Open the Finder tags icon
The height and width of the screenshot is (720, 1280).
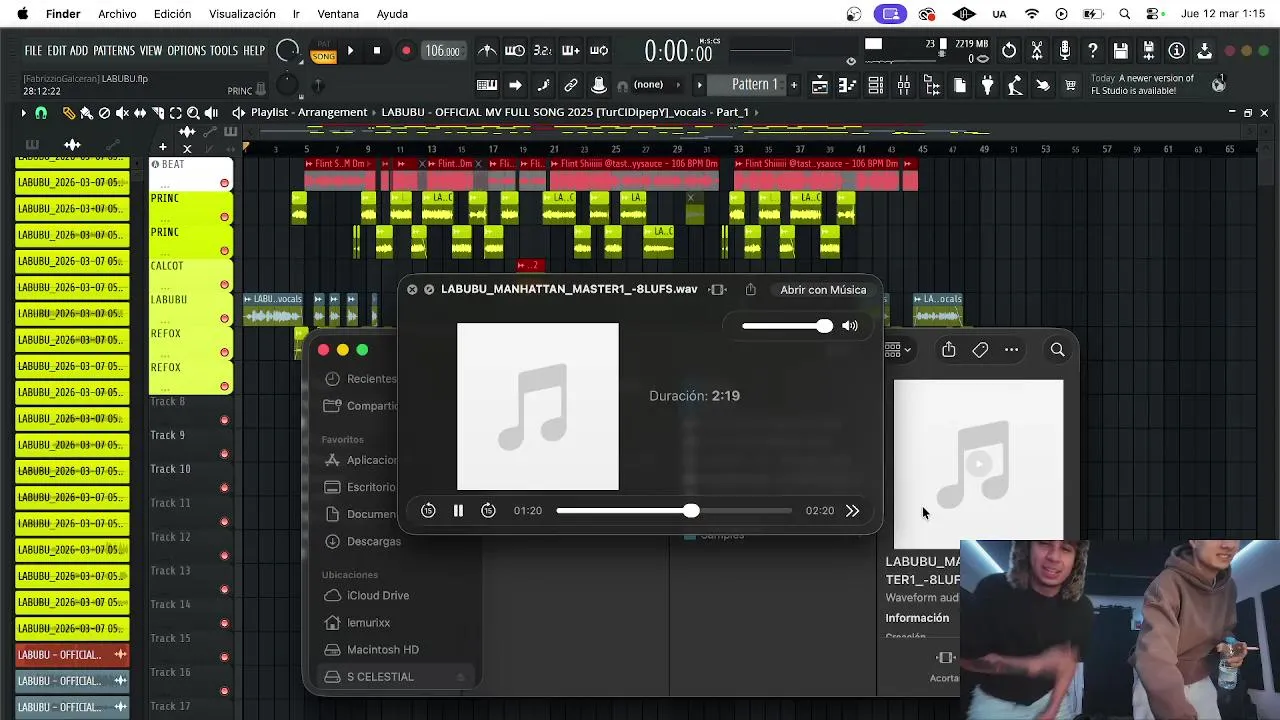coord(980,350)
